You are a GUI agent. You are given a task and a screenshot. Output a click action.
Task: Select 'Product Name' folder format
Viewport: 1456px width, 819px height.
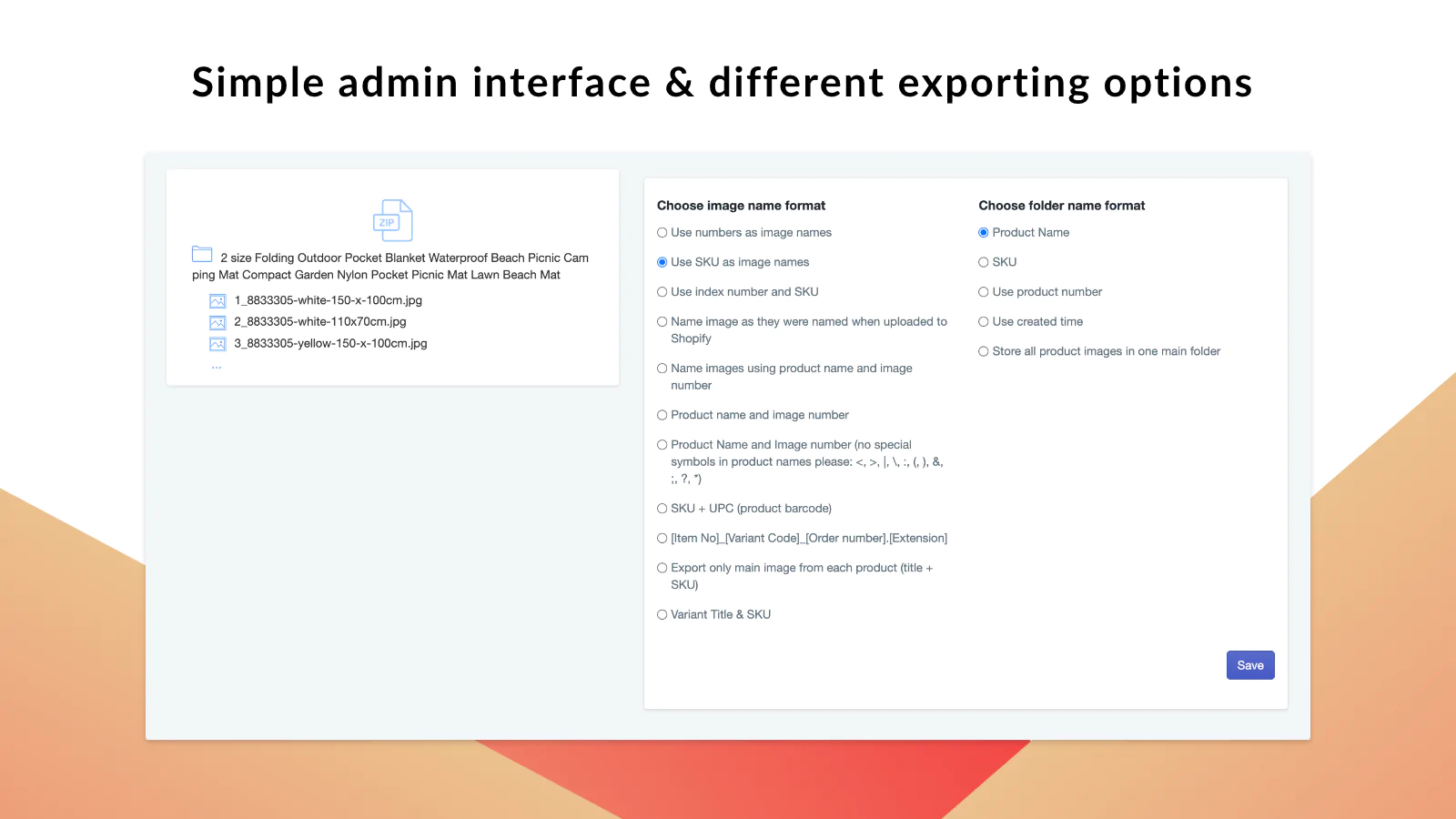point(984,233)
